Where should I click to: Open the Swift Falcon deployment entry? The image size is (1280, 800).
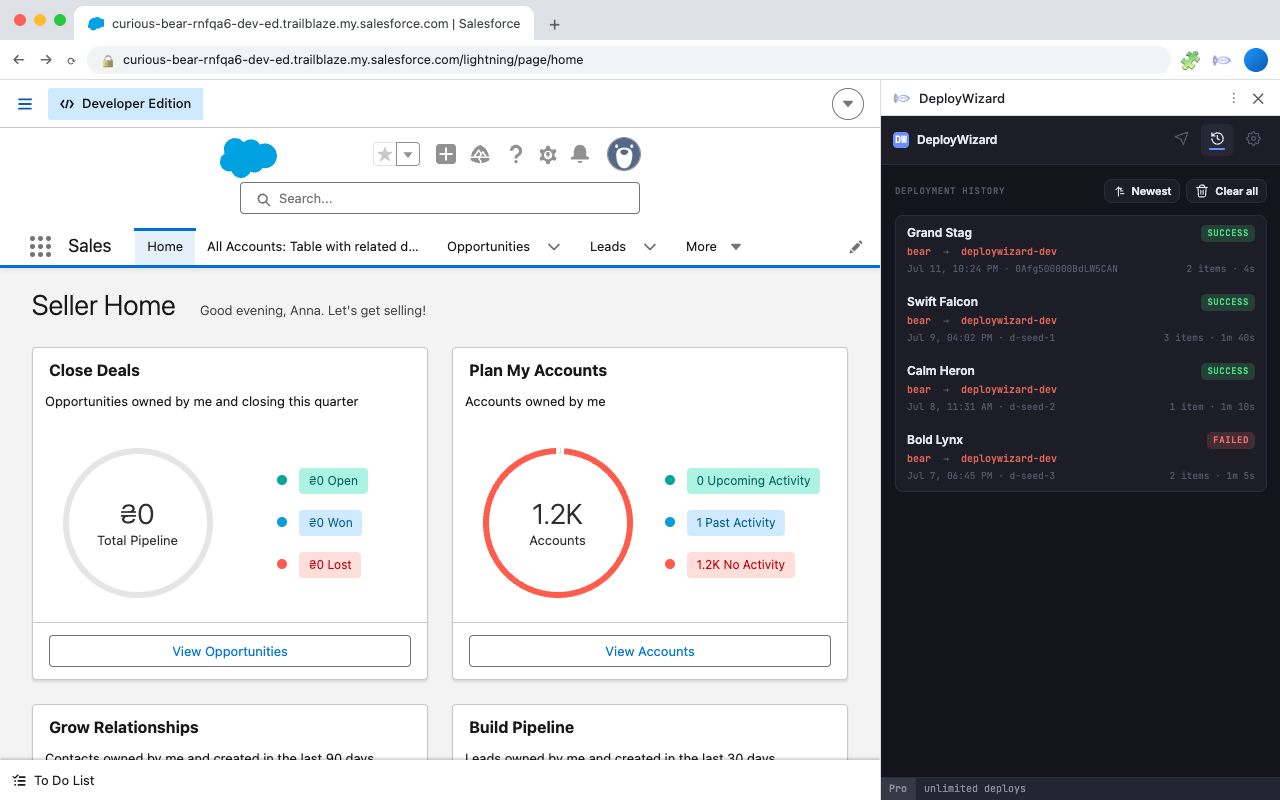click(x=1081, y=319)
